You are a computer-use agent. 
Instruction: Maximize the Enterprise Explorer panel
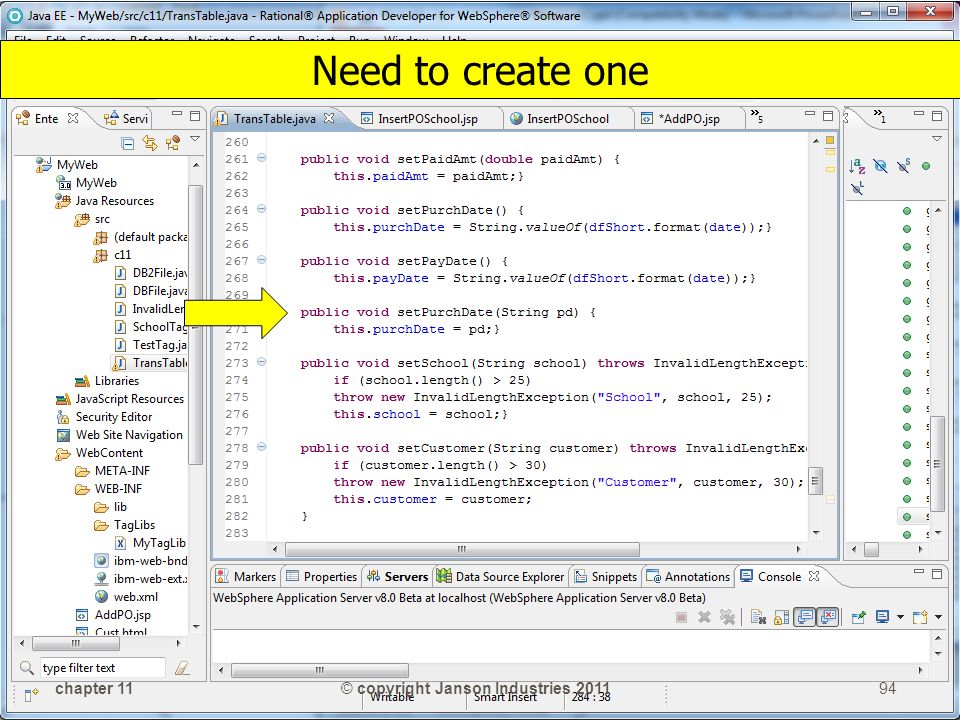click(195, 116)
